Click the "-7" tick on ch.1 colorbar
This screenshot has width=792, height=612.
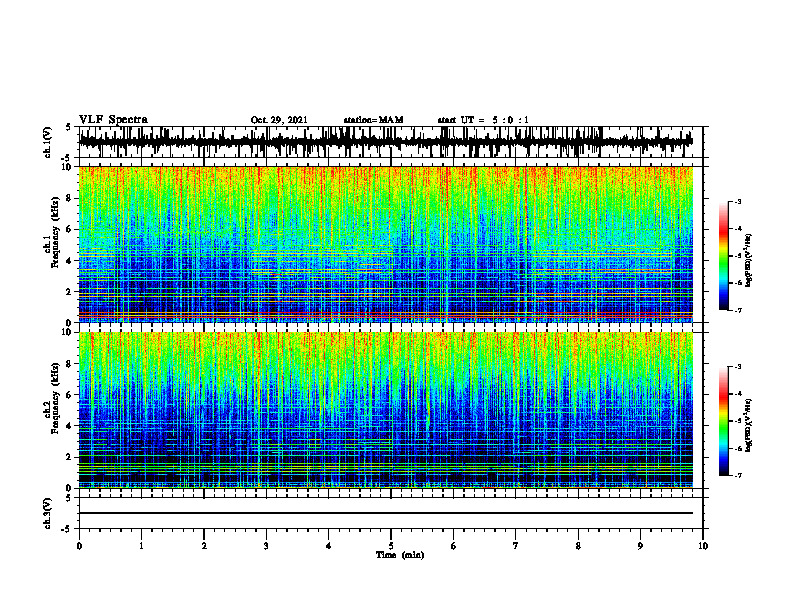[737, 310]
